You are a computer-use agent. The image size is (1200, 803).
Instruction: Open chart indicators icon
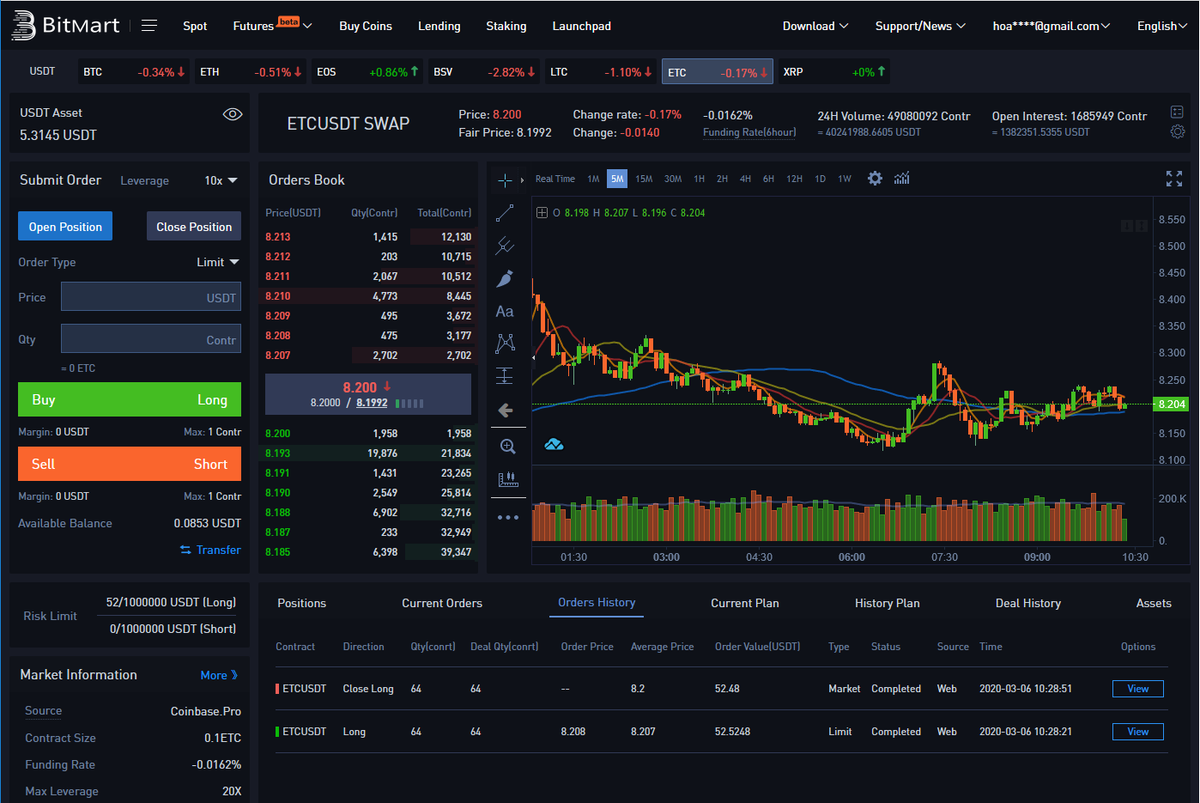click(x=902, y=178)
